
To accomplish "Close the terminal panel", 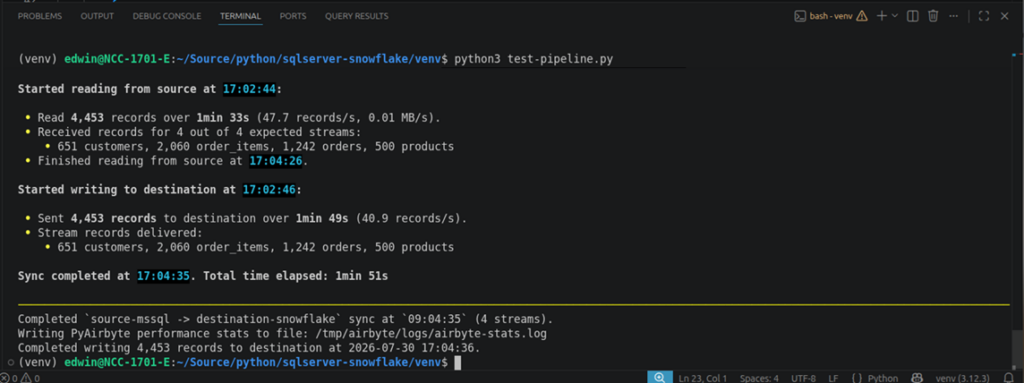I will coord(1004,16).
